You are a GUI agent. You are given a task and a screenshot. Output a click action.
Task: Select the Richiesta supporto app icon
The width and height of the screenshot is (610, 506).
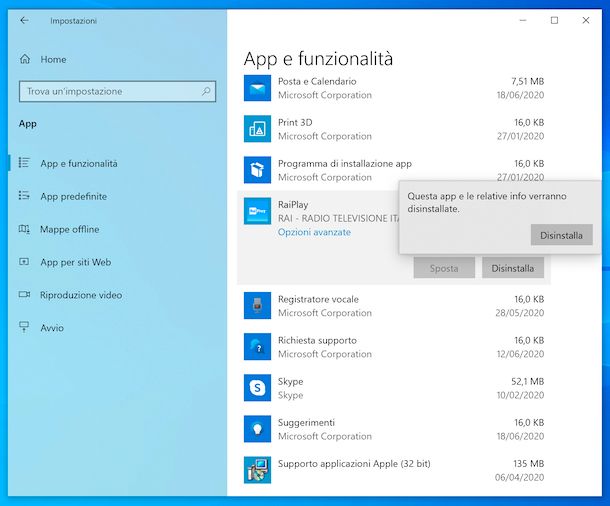257,347
